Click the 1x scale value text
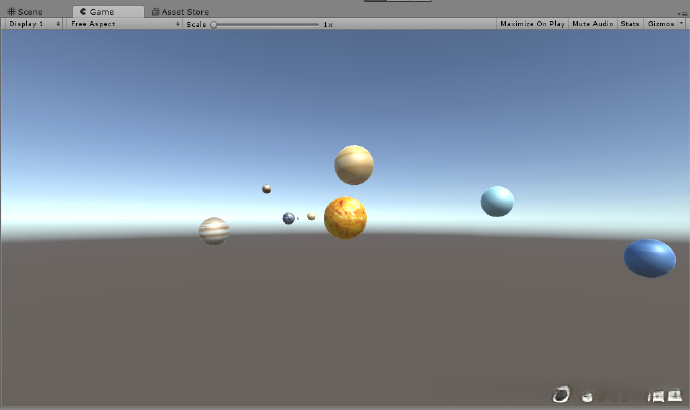This screenshot has height=410, width=690. click(328, 25)
